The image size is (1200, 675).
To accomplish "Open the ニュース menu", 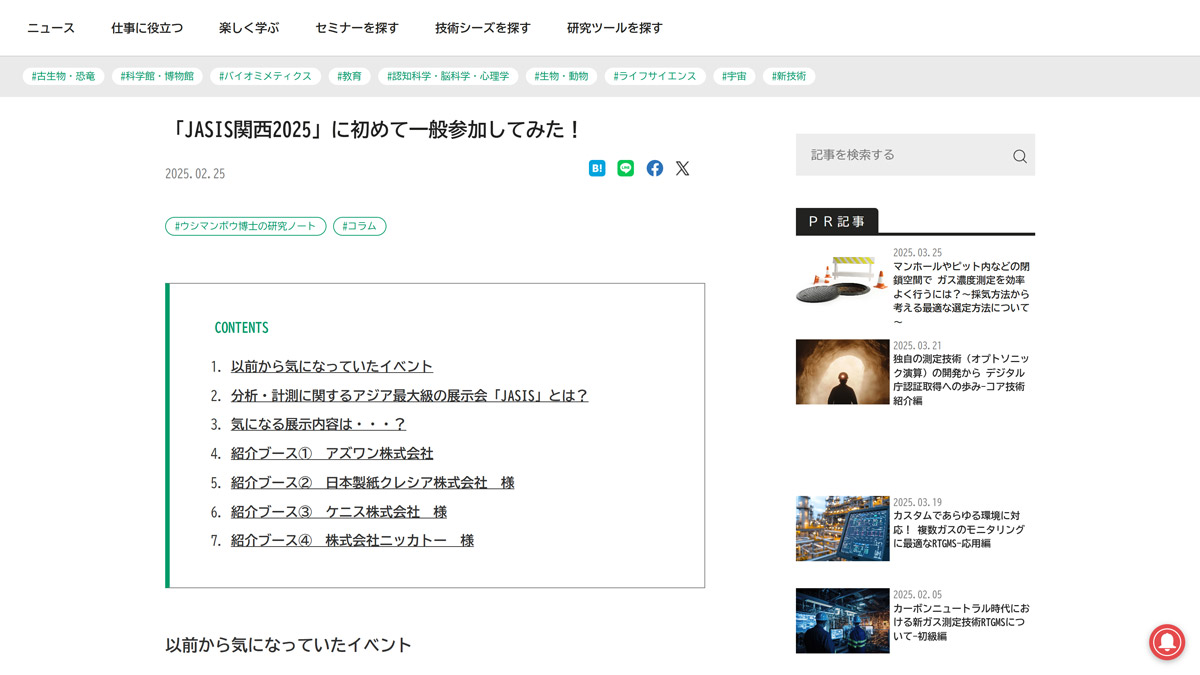I will point(51,28).
